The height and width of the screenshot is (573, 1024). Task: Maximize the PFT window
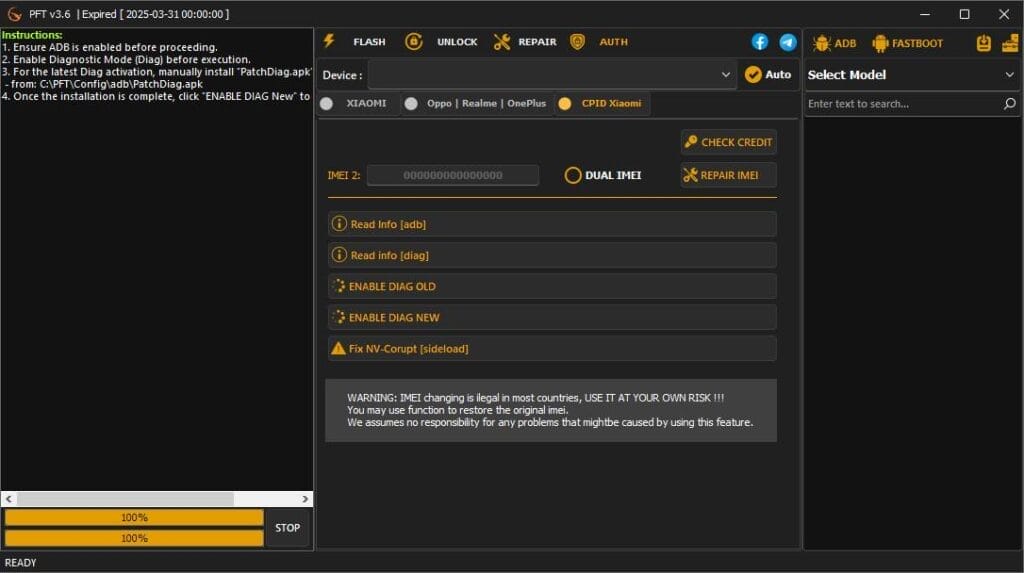click(x=965, y=14)
